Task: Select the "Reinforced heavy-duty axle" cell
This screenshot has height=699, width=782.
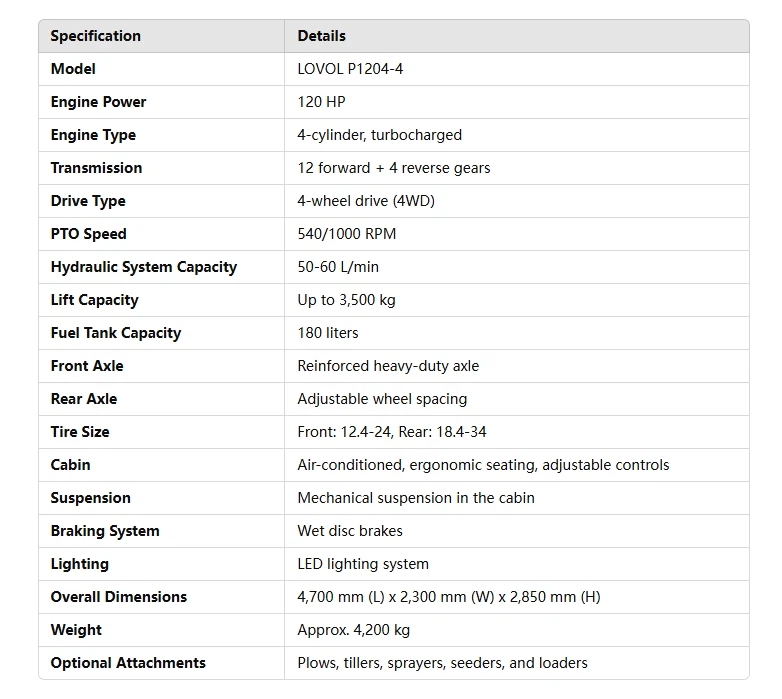Action: [x=388, y=366]
